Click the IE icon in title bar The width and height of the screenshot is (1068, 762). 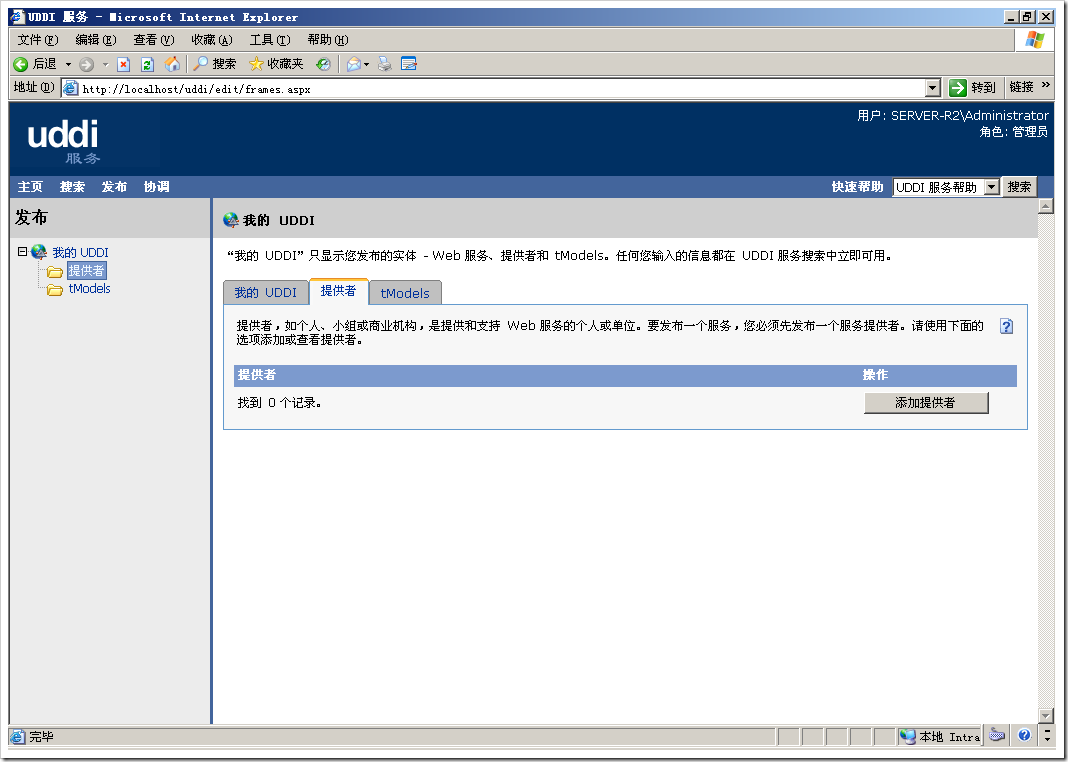[18, 16]
